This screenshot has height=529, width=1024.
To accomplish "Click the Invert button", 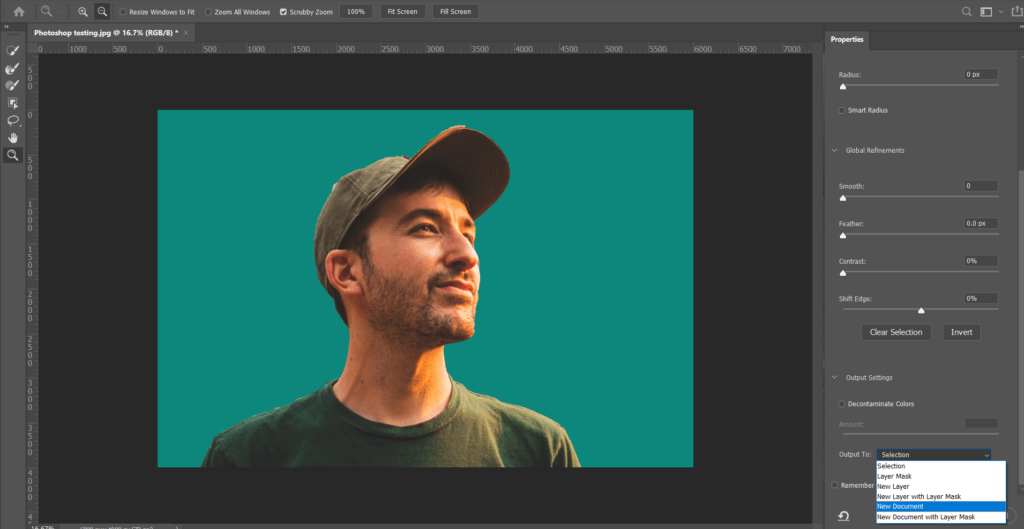I will point(961,332).
